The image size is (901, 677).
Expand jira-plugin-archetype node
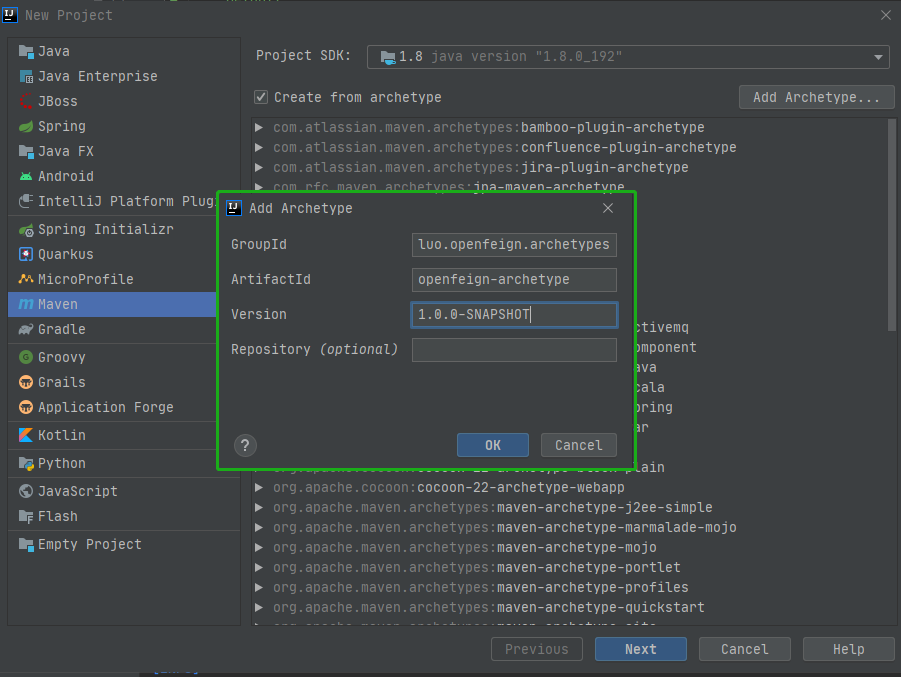259,168
